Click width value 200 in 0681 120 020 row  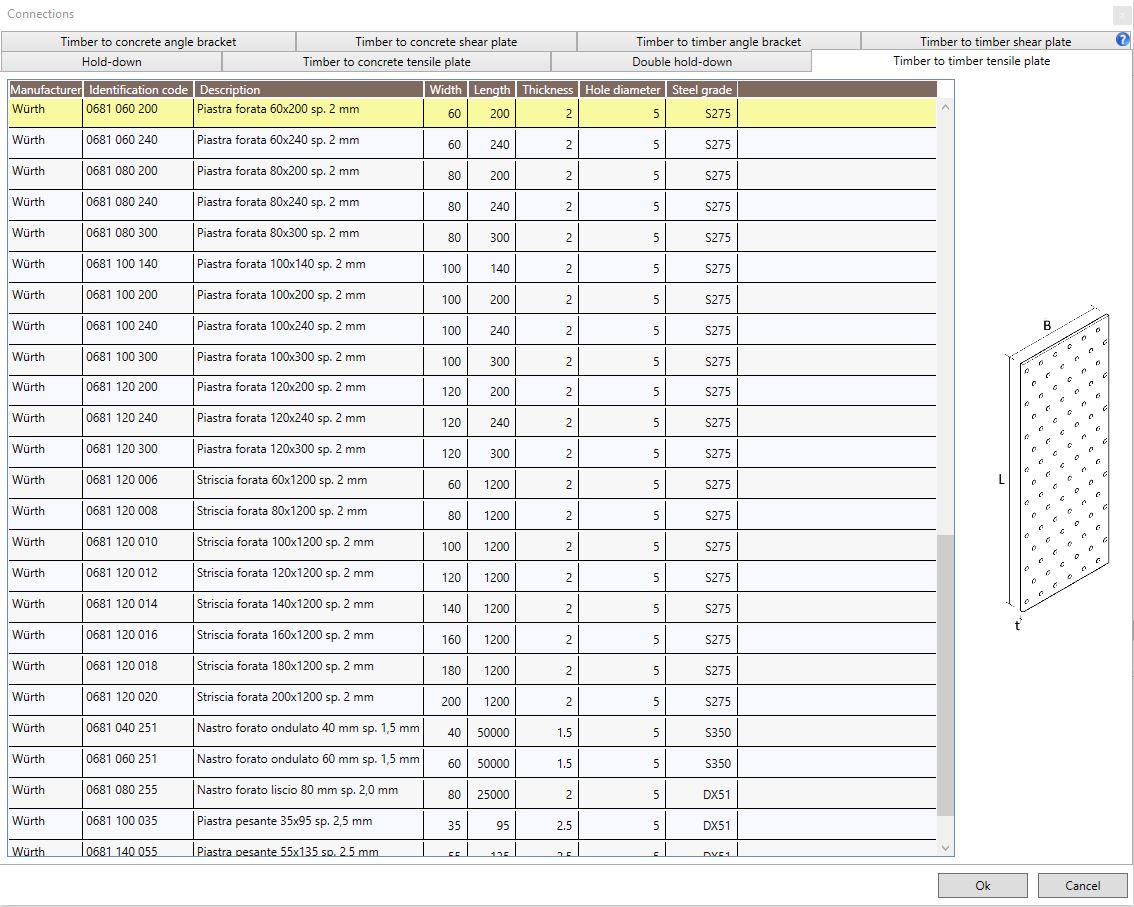(x=446, y=702)
